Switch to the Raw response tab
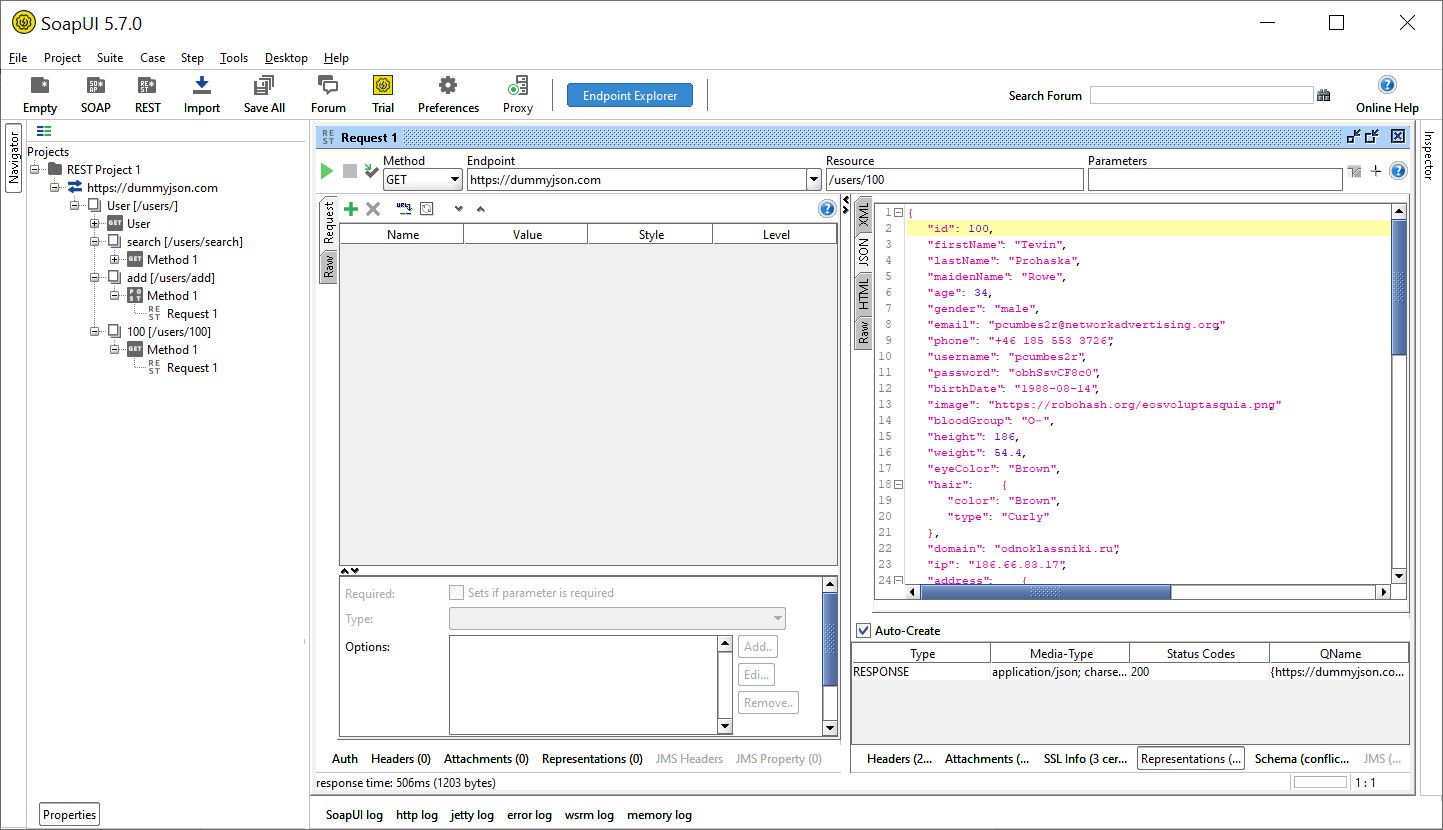 862,331
